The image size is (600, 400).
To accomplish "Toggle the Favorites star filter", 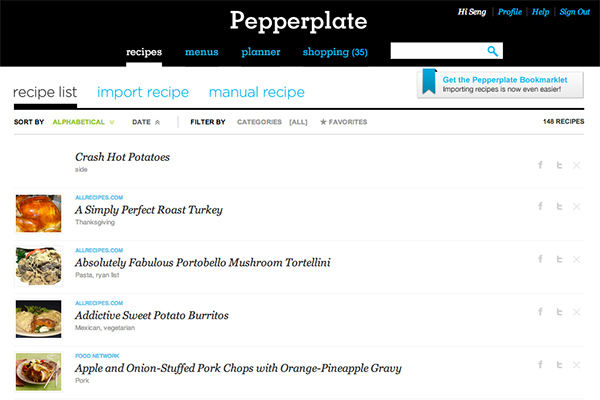I will [343, 122].
